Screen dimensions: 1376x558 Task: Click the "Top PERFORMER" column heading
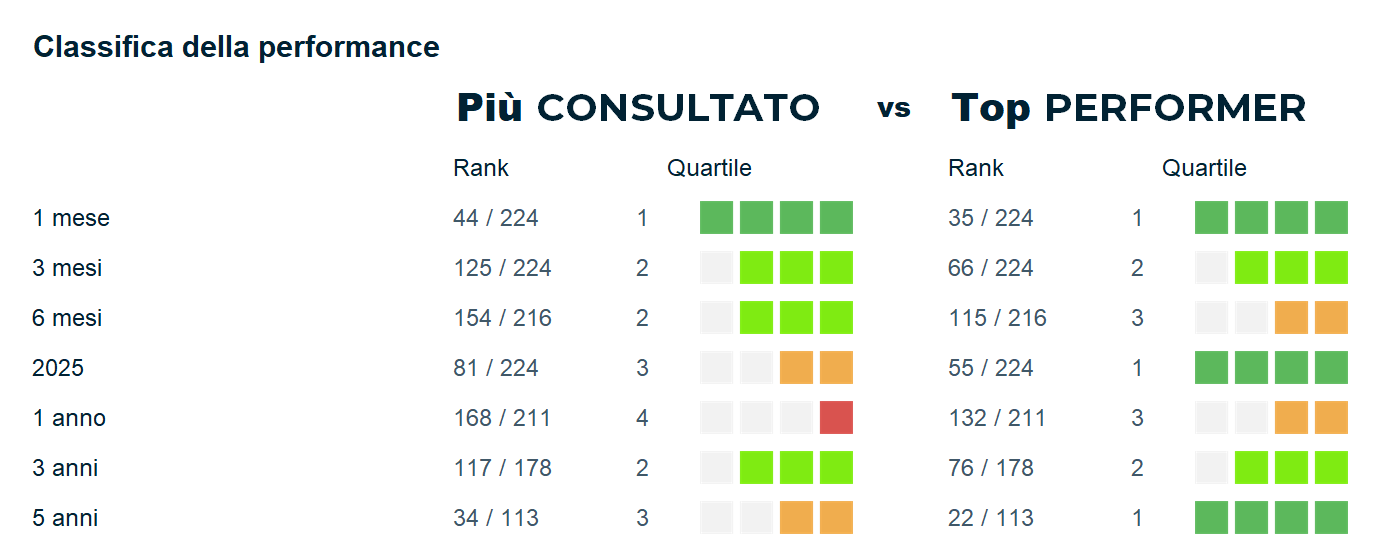coord(1128,108)
